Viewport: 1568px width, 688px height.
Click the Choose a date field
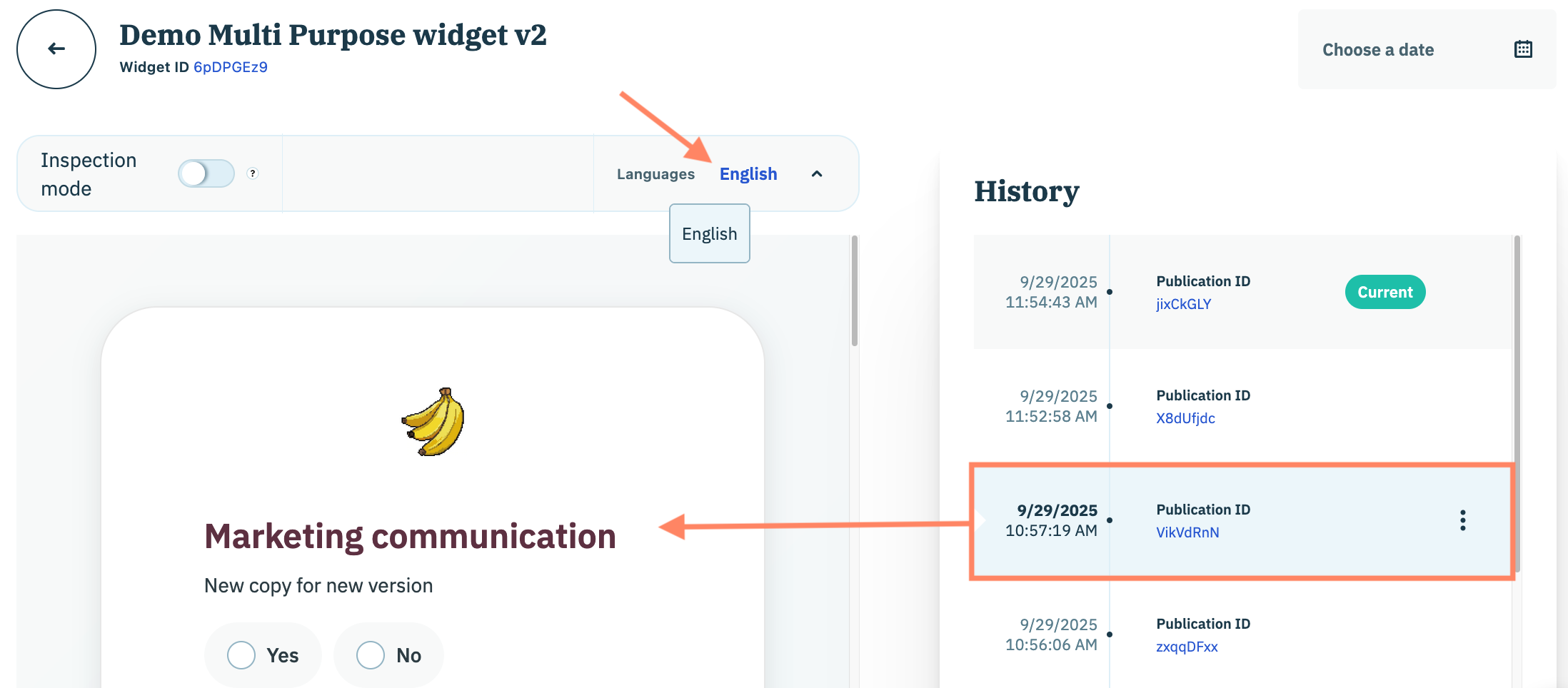1377,50
